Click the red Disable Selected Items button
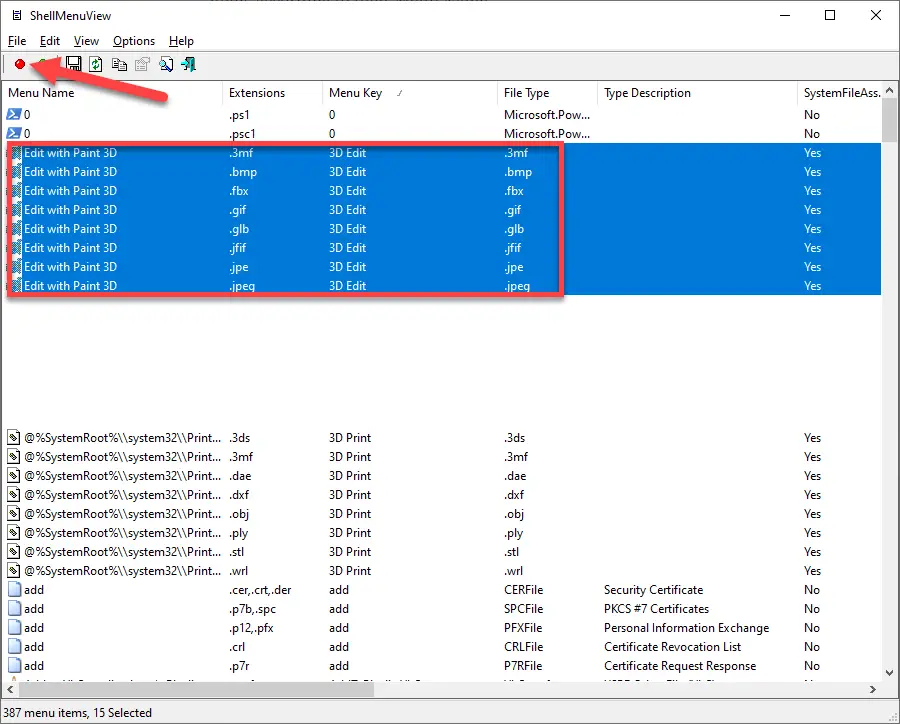Image resolution: width=900 pixels, height=724 pixels. click(20, 64)
